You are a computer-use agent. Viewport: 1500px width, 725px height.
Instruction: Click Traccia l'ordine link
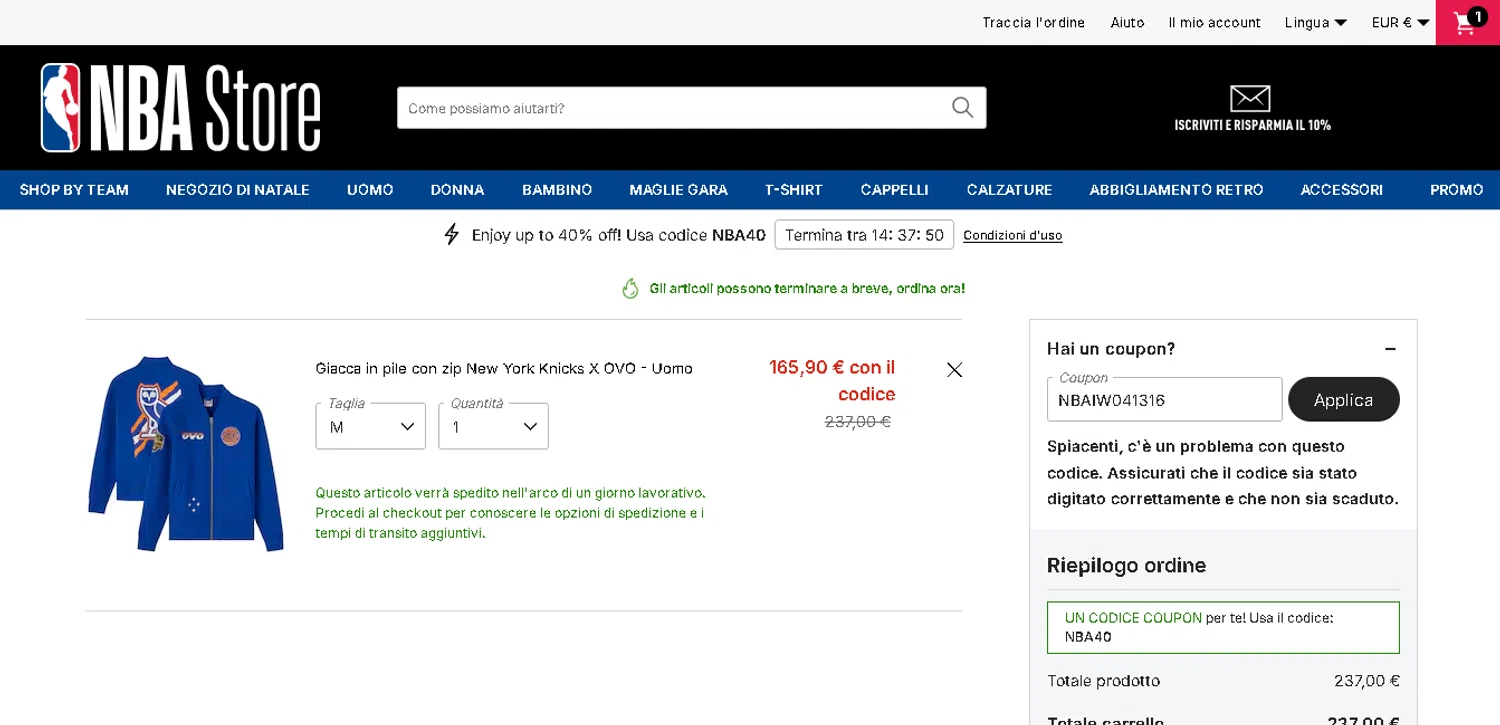pos(1033,22)
